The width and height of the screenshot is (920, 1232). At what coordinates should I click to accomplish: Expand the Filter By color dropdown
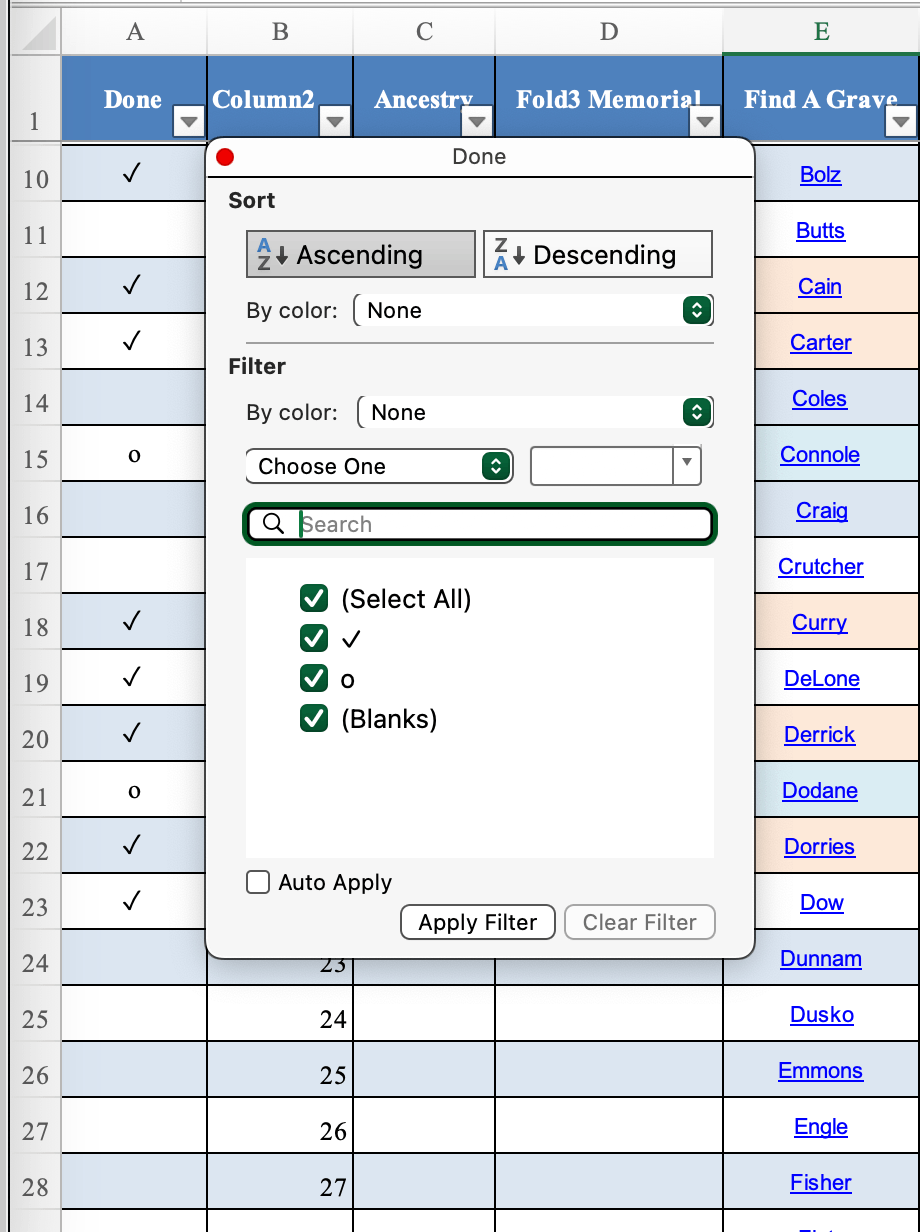(536, 412)
